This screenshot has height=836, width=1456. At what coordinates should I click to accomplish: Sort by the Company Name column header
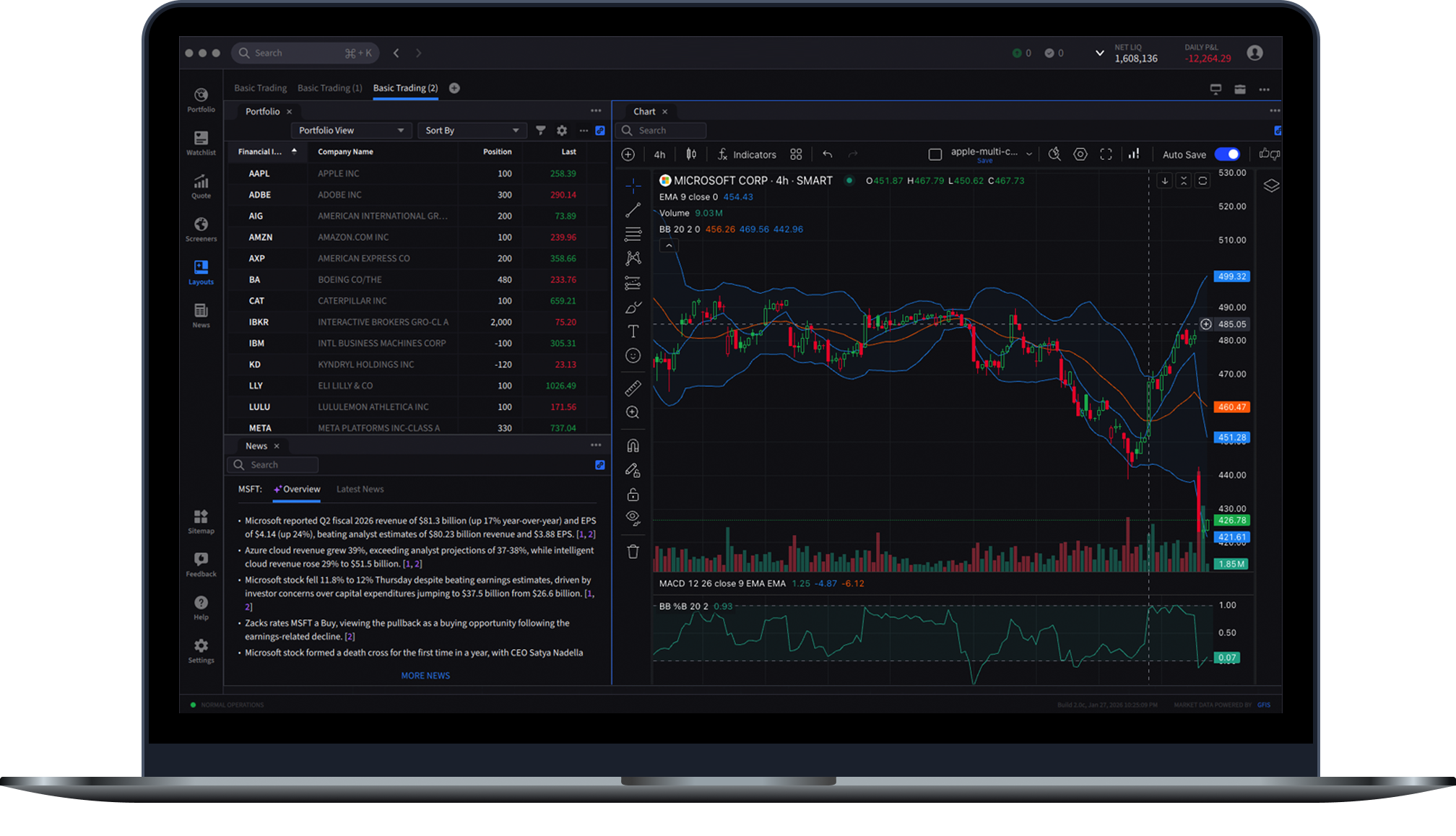pos(345,152)
